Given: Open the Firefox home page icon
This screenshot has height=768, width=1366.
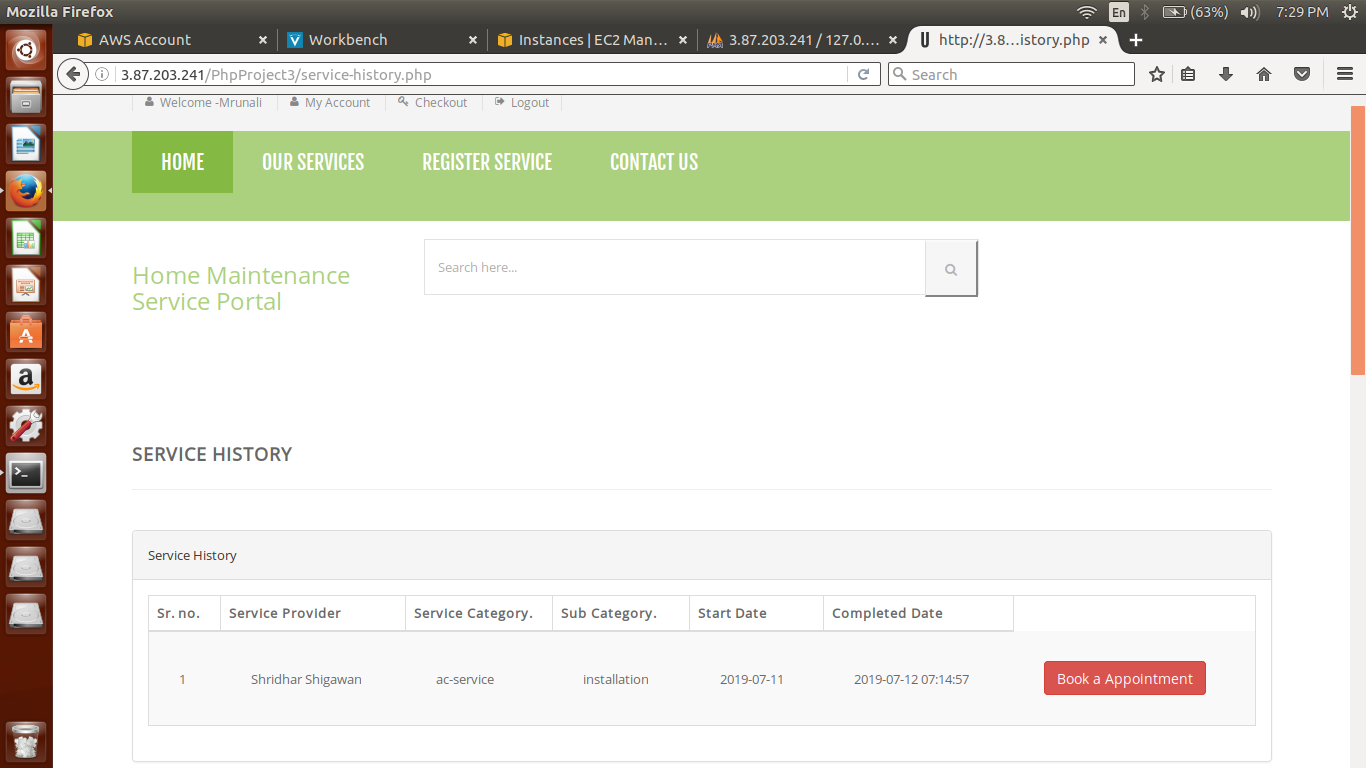Looking at the screenshot, I should coord(1263,74).
